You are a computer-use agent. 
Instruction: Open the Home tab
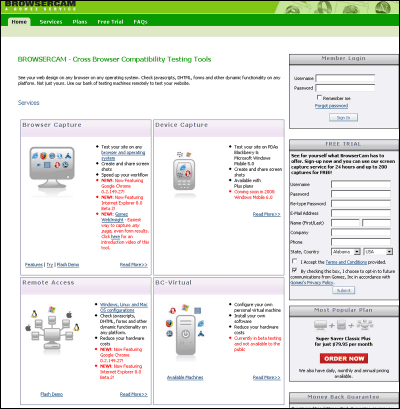[x=19, y=22]
